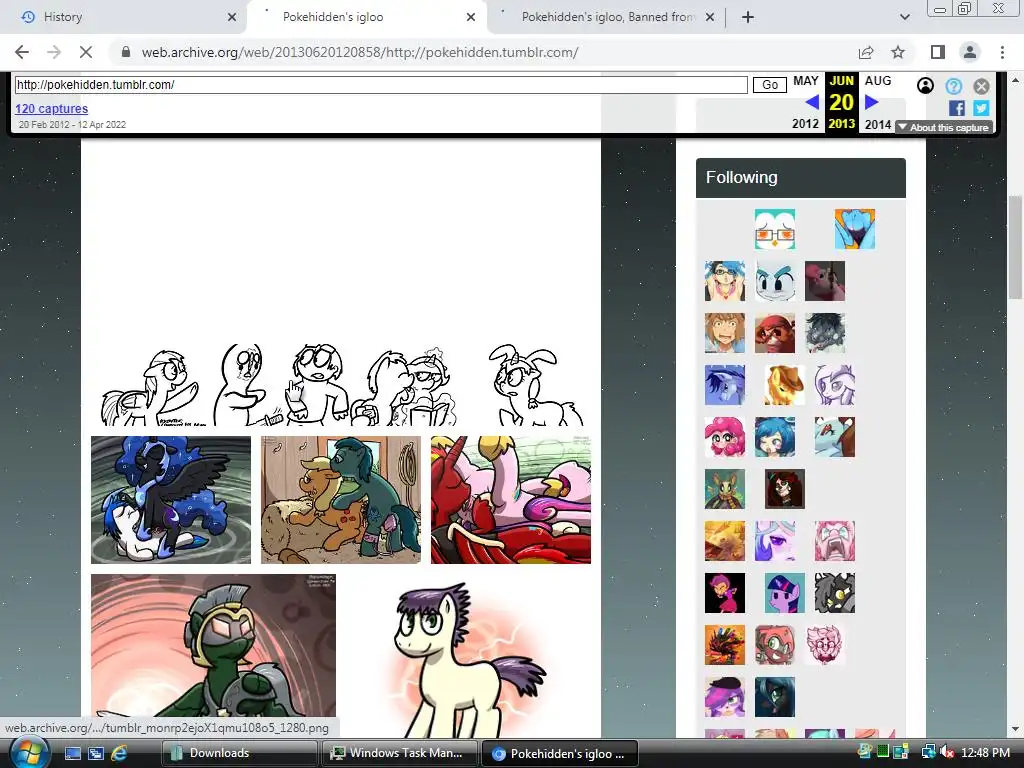This screenshot has height=768, width=1024.
Task: Go back with the browser back arrow
Action: point(22,52)
